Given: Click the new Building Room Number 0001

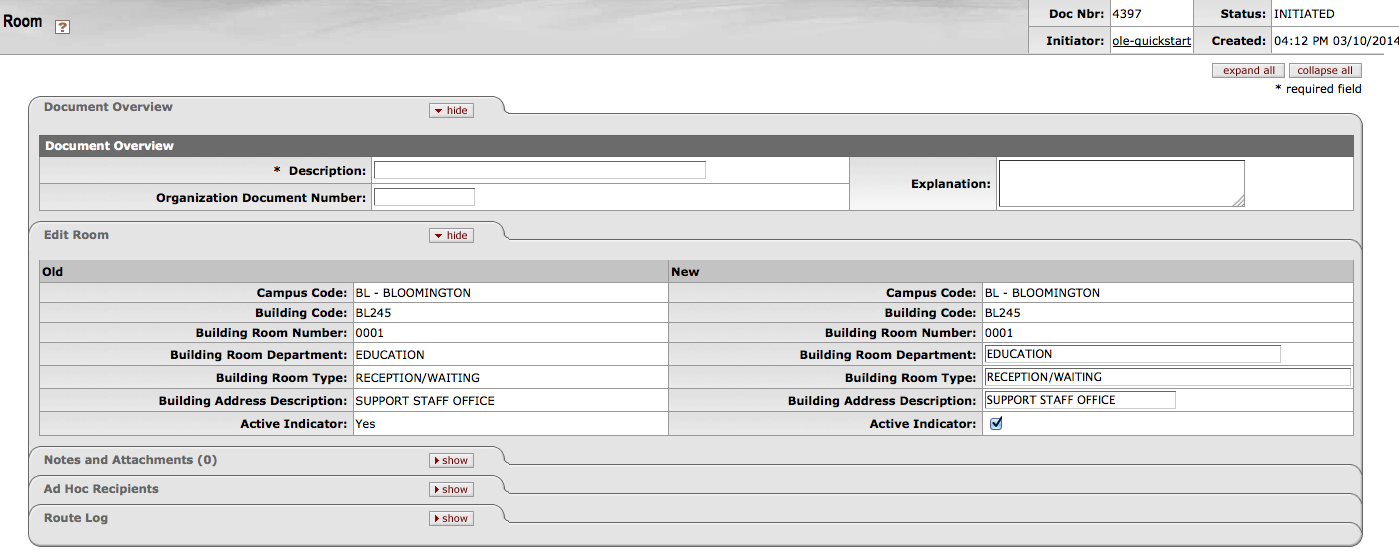Looking at the screenshot, I should [999, 333].
